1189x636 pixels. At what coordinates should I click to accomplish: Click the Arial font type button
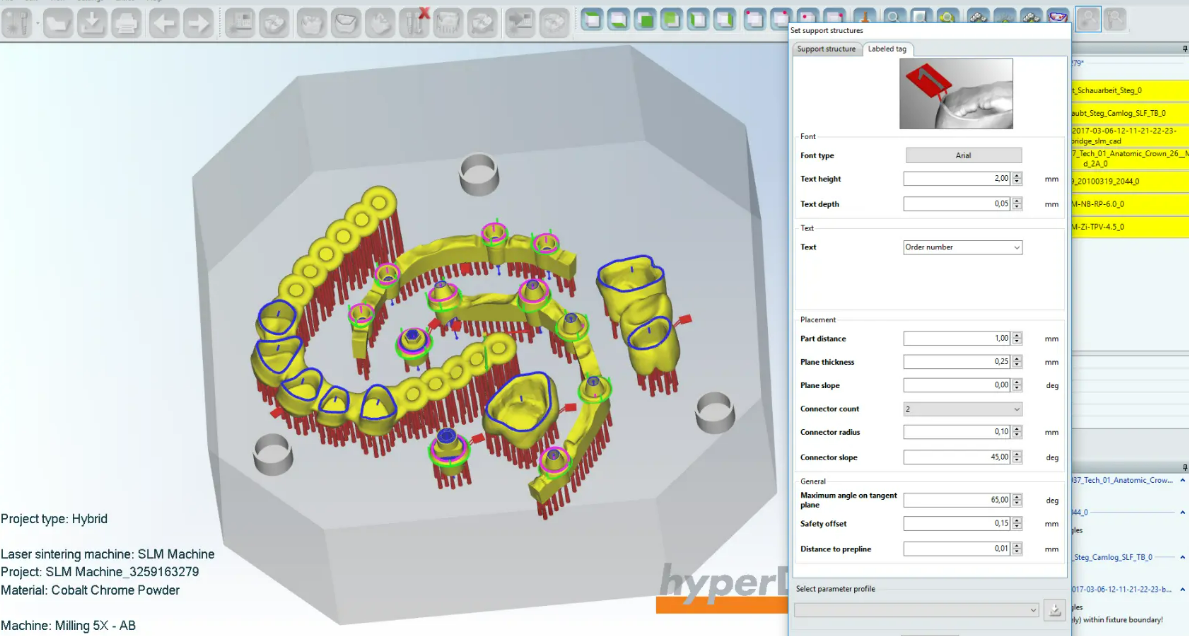(x=963, y=155)
